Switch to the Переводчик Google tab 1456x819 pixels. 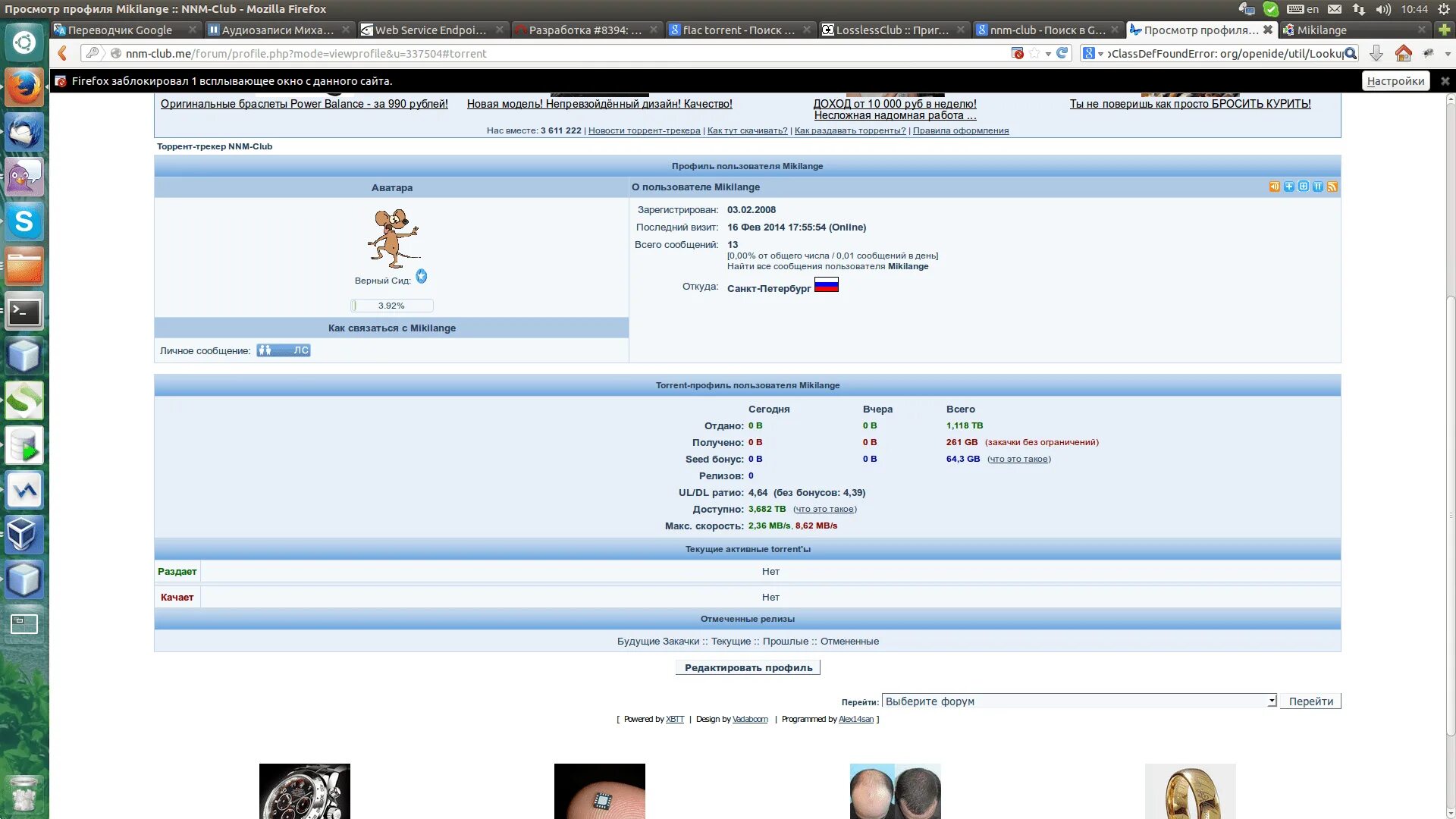point(120,30)
